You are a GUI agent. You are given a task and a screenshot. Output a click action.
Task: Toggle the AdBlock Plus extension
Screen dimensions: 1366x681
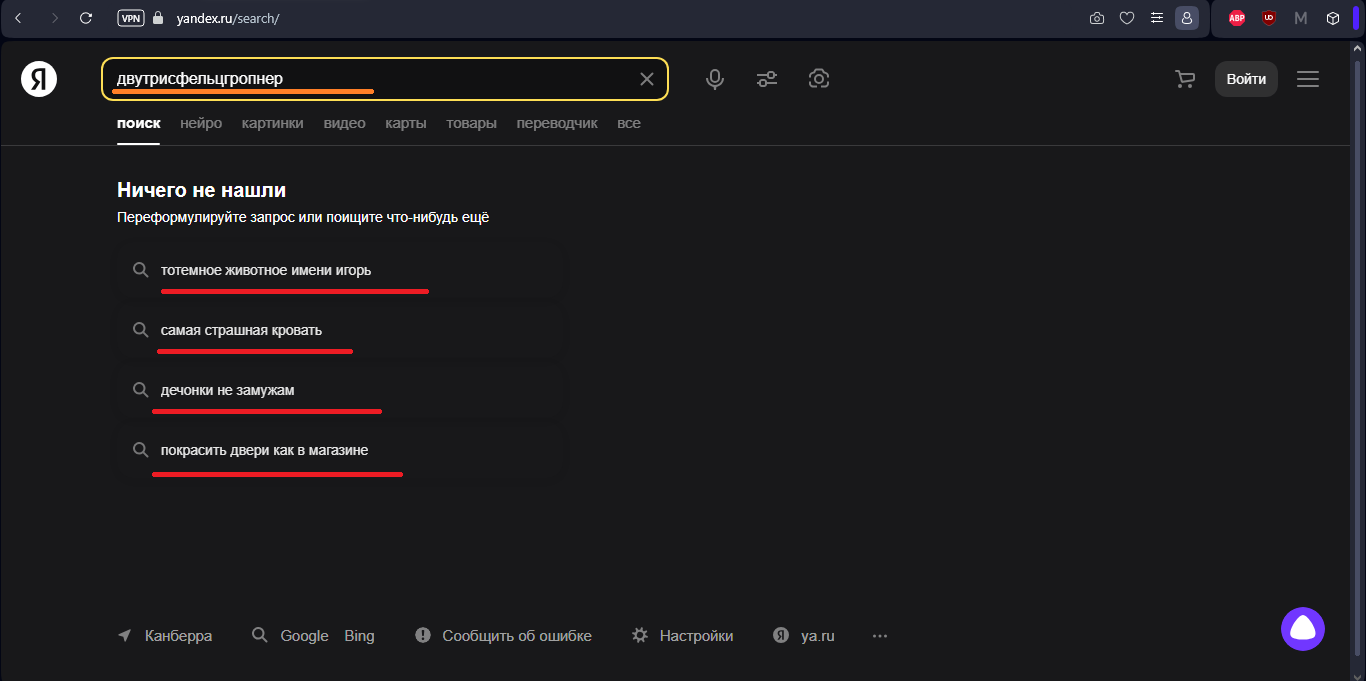click(1237, 18)
